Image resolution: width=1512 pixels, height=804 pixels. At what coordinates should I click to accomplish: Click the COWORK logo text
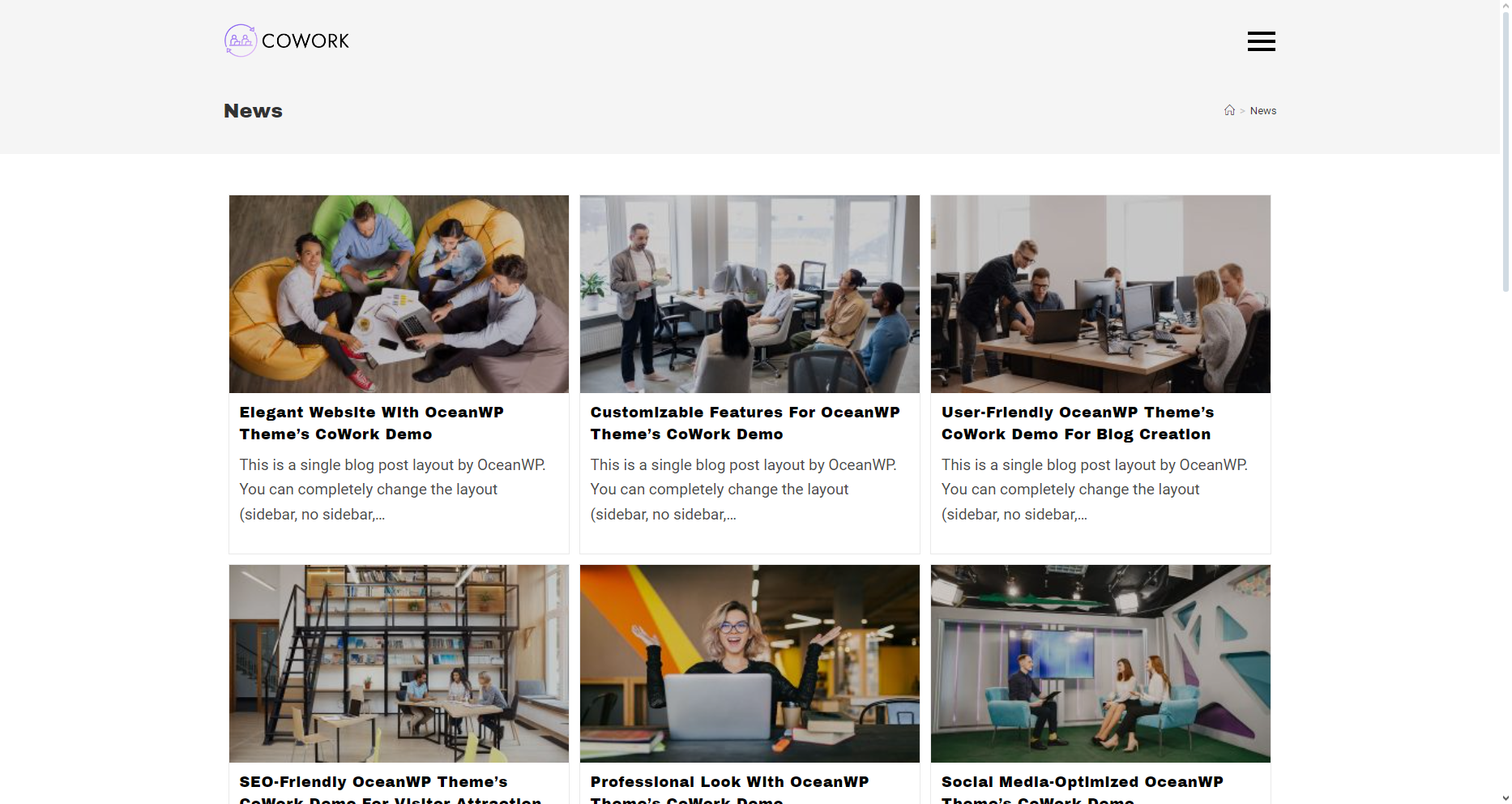[305, 41]
